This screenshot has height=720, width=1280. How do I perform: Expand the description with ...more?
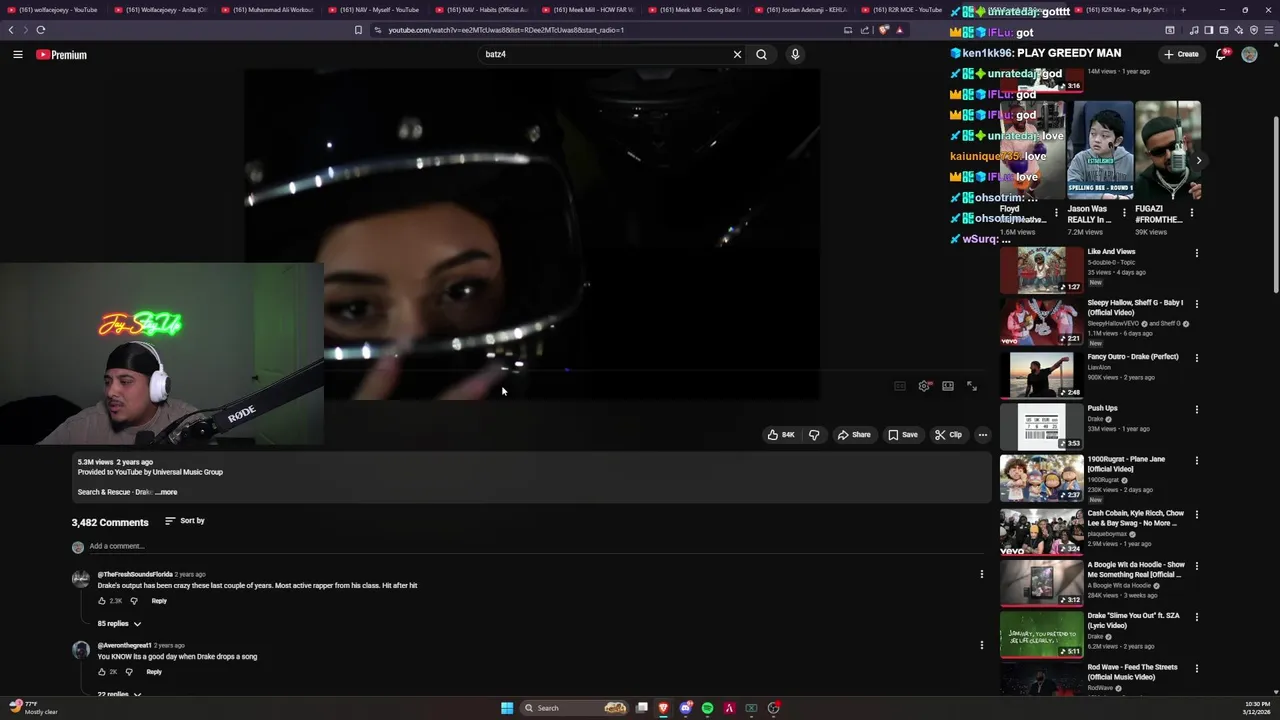click(166, 492)
